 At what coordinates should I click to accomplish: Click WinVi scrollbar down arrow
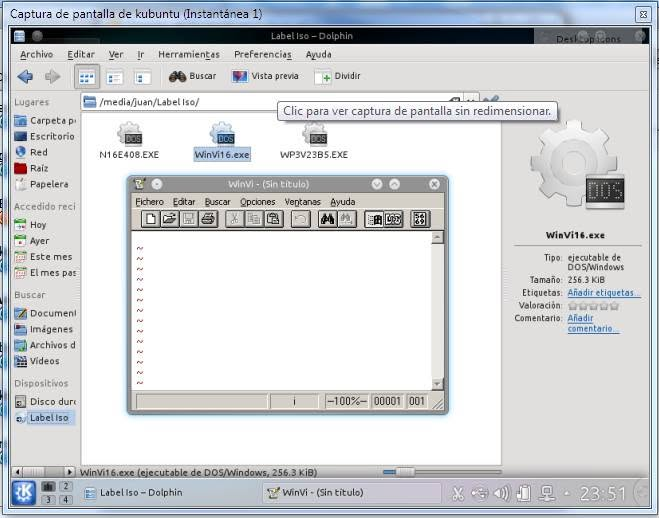(x=437, y=384)
